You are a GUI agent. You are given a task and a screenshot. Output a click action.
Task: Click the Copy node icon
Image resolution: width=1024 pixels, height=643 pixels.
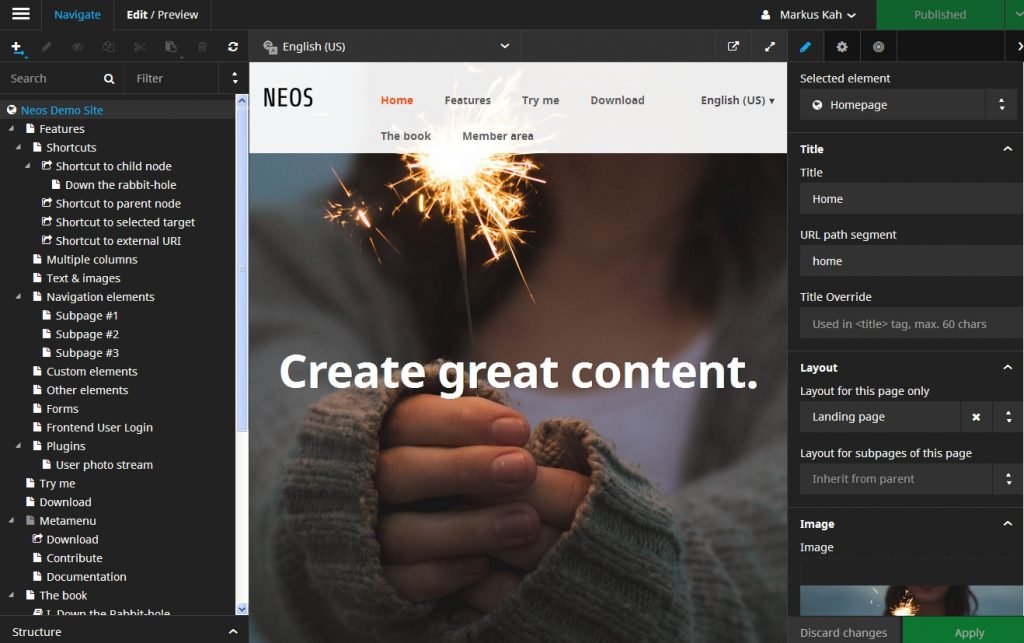pos(110,47)
